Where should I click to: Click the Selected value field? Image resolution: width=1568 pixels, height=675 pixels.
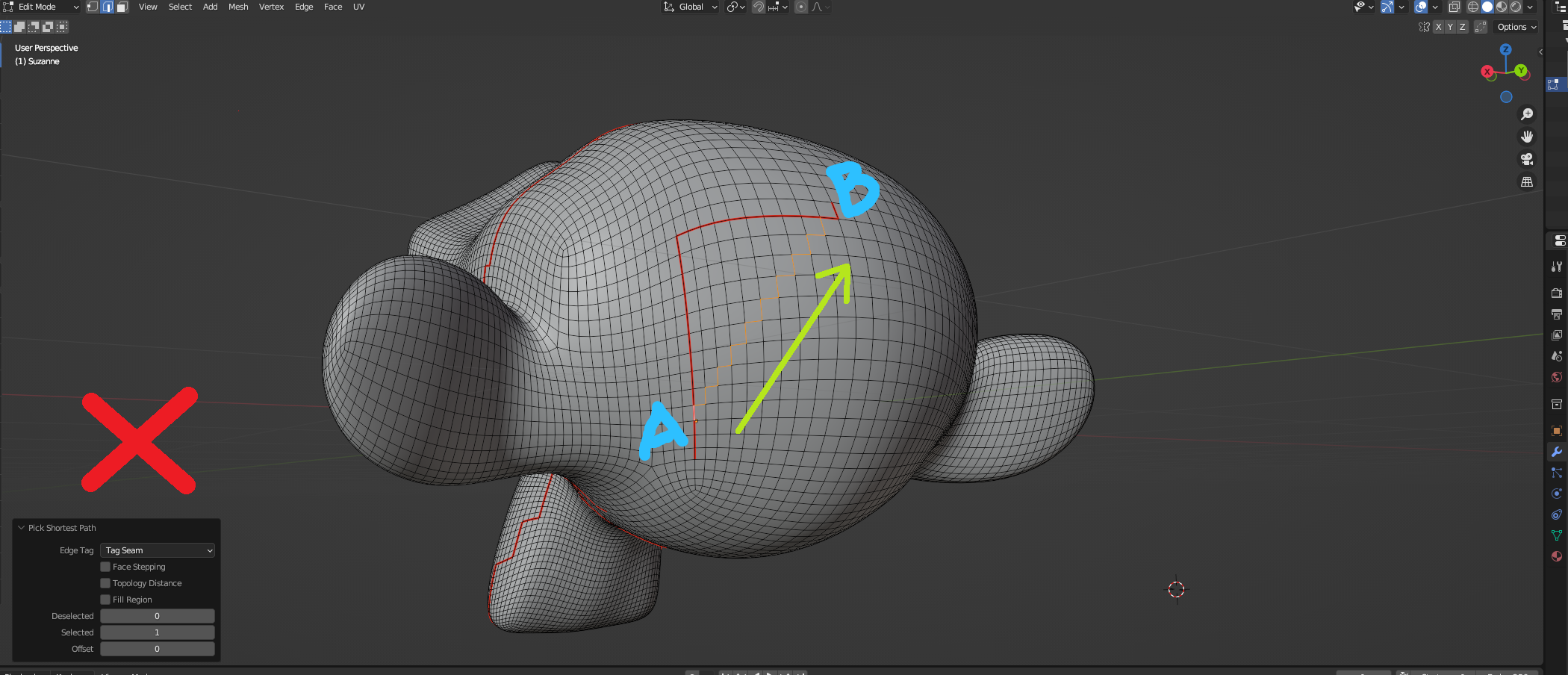pos(158,632)
